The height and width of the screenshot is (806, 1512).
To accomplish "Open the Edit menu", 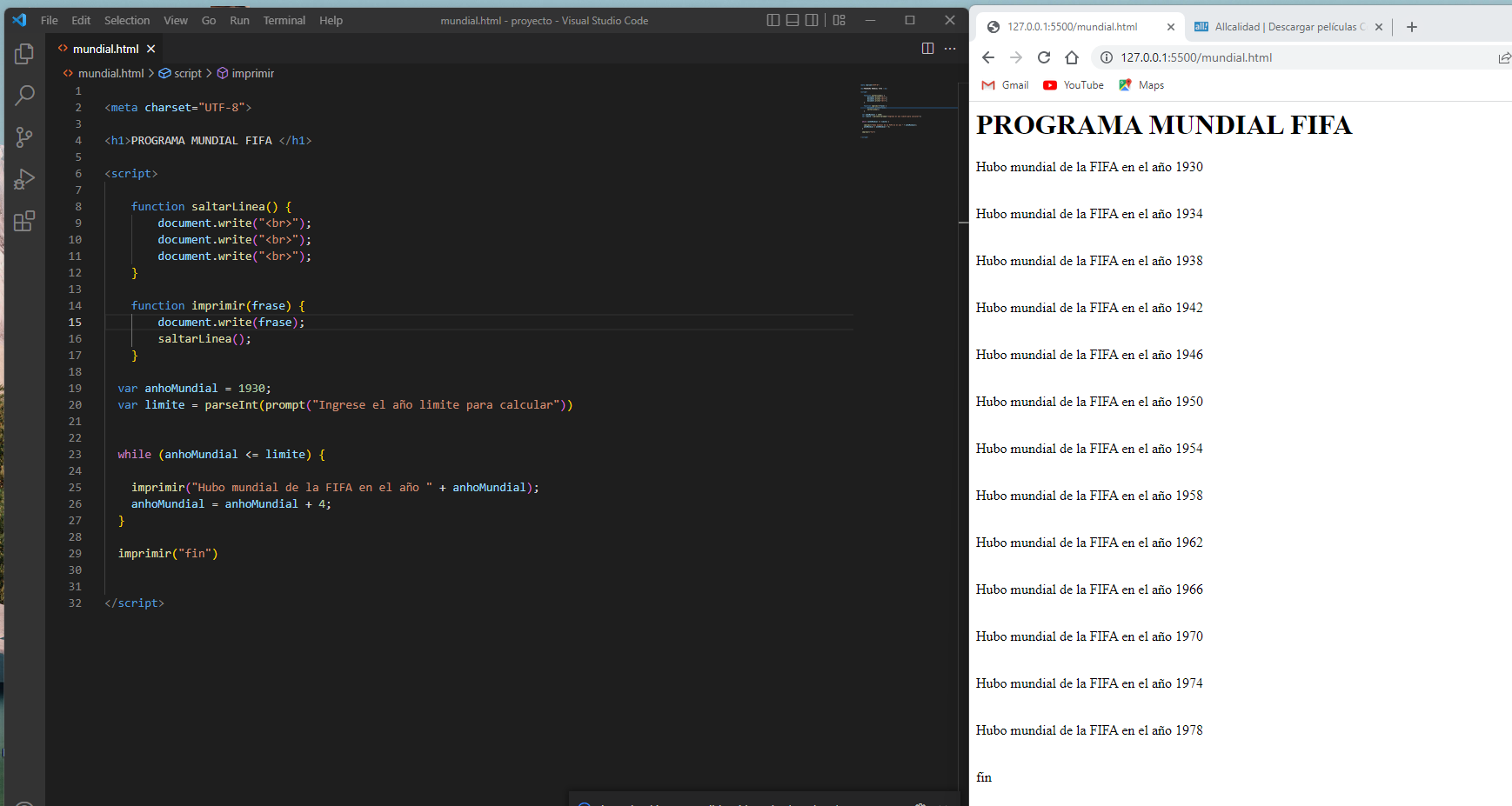I will (x=81, y=20).
